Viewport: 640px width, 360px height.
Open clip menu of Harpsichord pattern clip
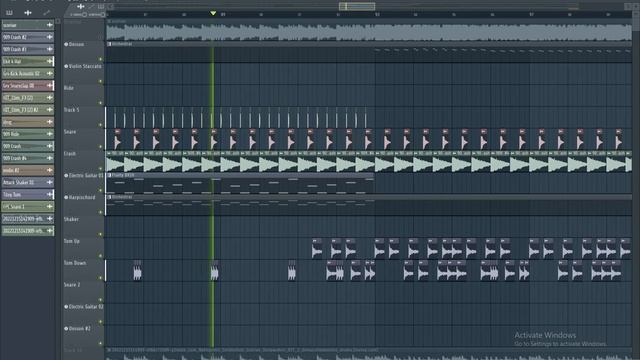109,197
